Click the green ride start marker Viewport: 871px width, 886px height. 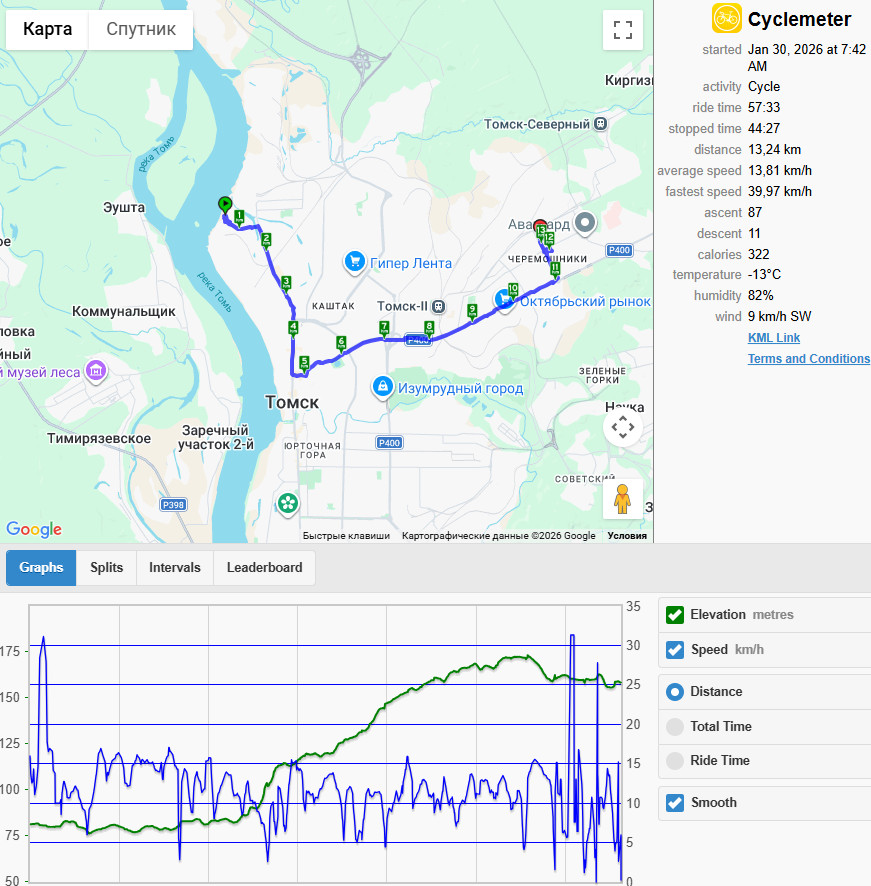coord(225,205)
